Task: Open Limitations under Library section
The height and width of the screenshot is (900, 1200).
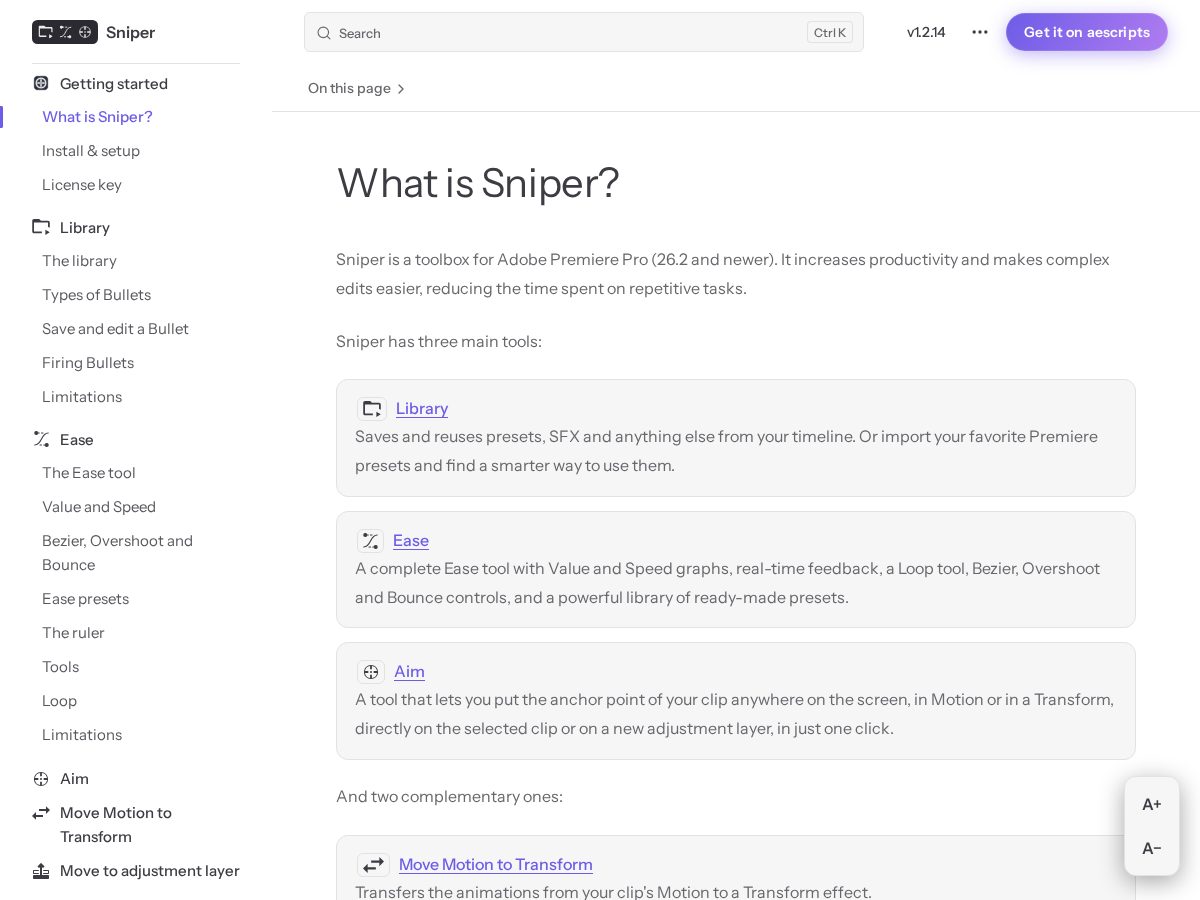Action: 82,396
